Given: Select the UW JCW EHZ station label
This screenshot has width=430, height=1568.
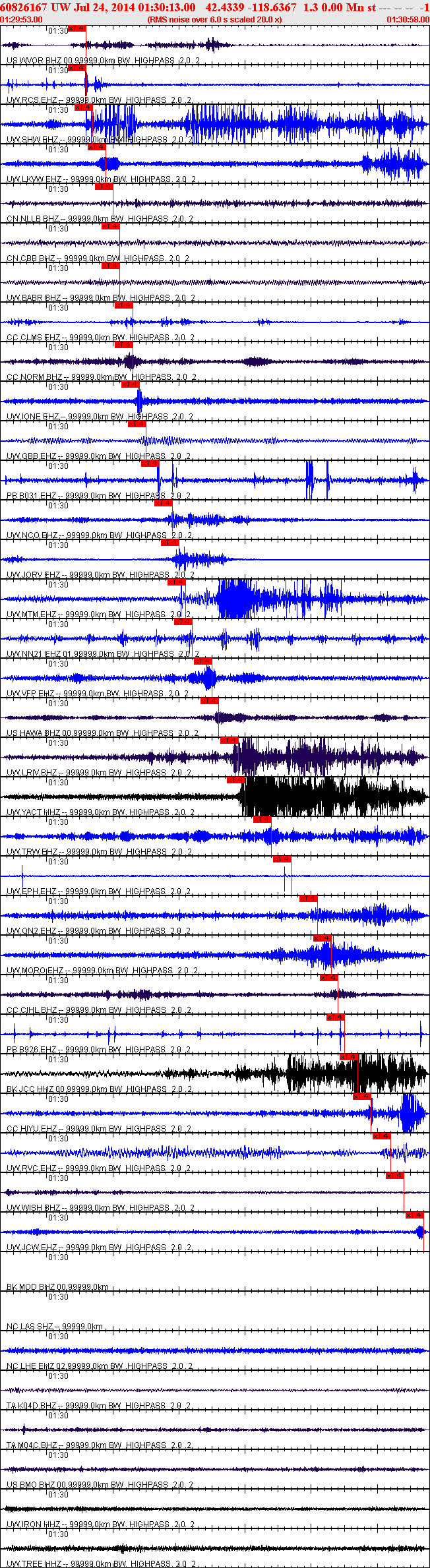Looking at the screenshot, I should pyautogui.click(x=99, y=1248).
